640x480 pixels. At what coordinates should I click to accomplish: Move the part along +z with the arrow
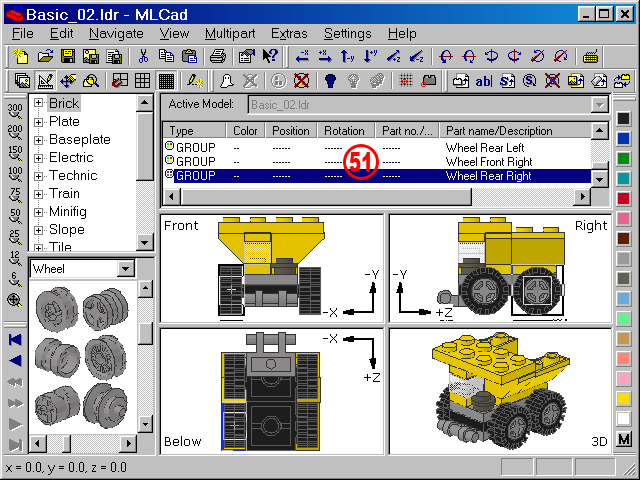tap(393, 56)
